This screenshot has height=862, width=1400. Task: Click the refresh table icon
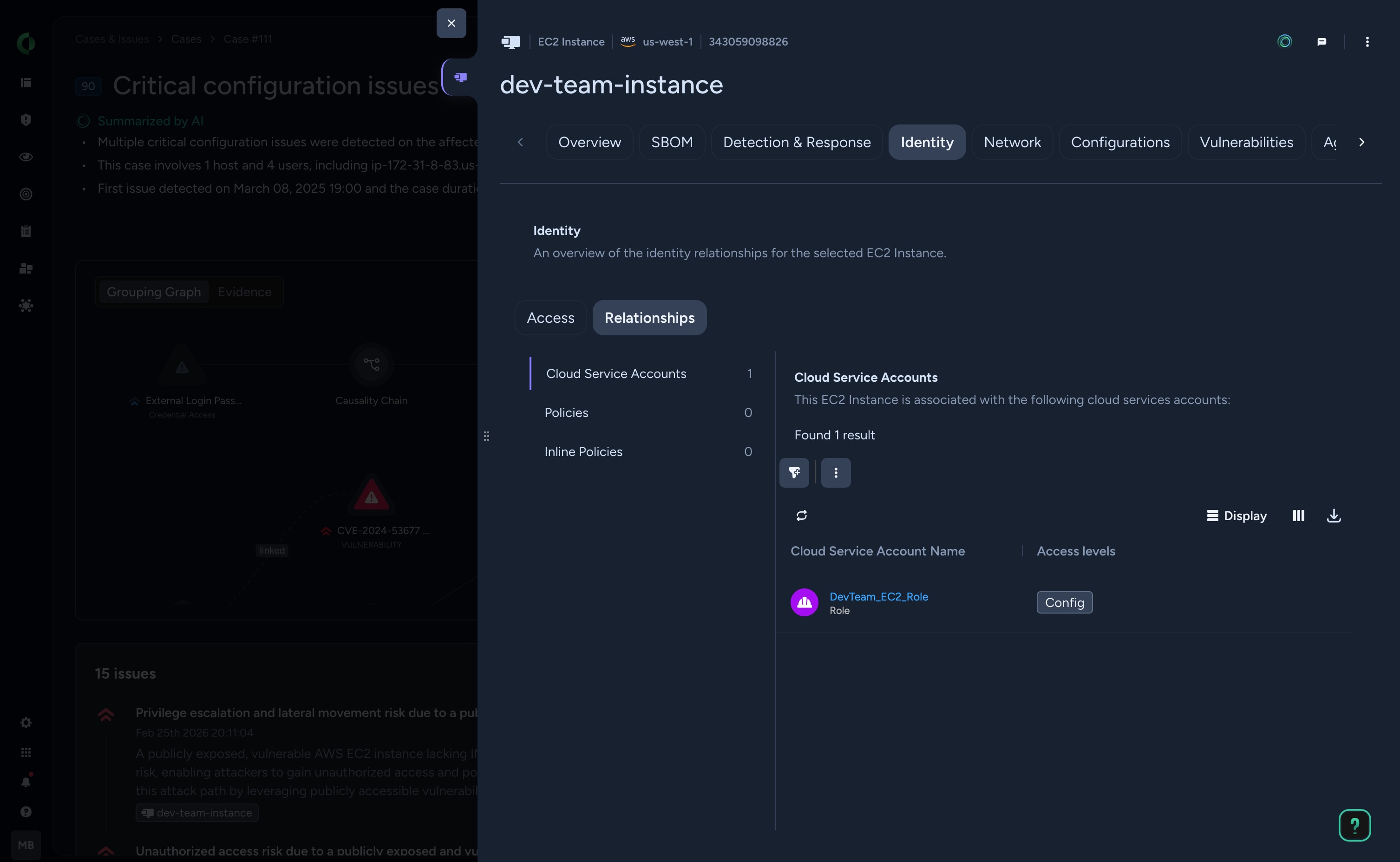(x=801, y=516)
